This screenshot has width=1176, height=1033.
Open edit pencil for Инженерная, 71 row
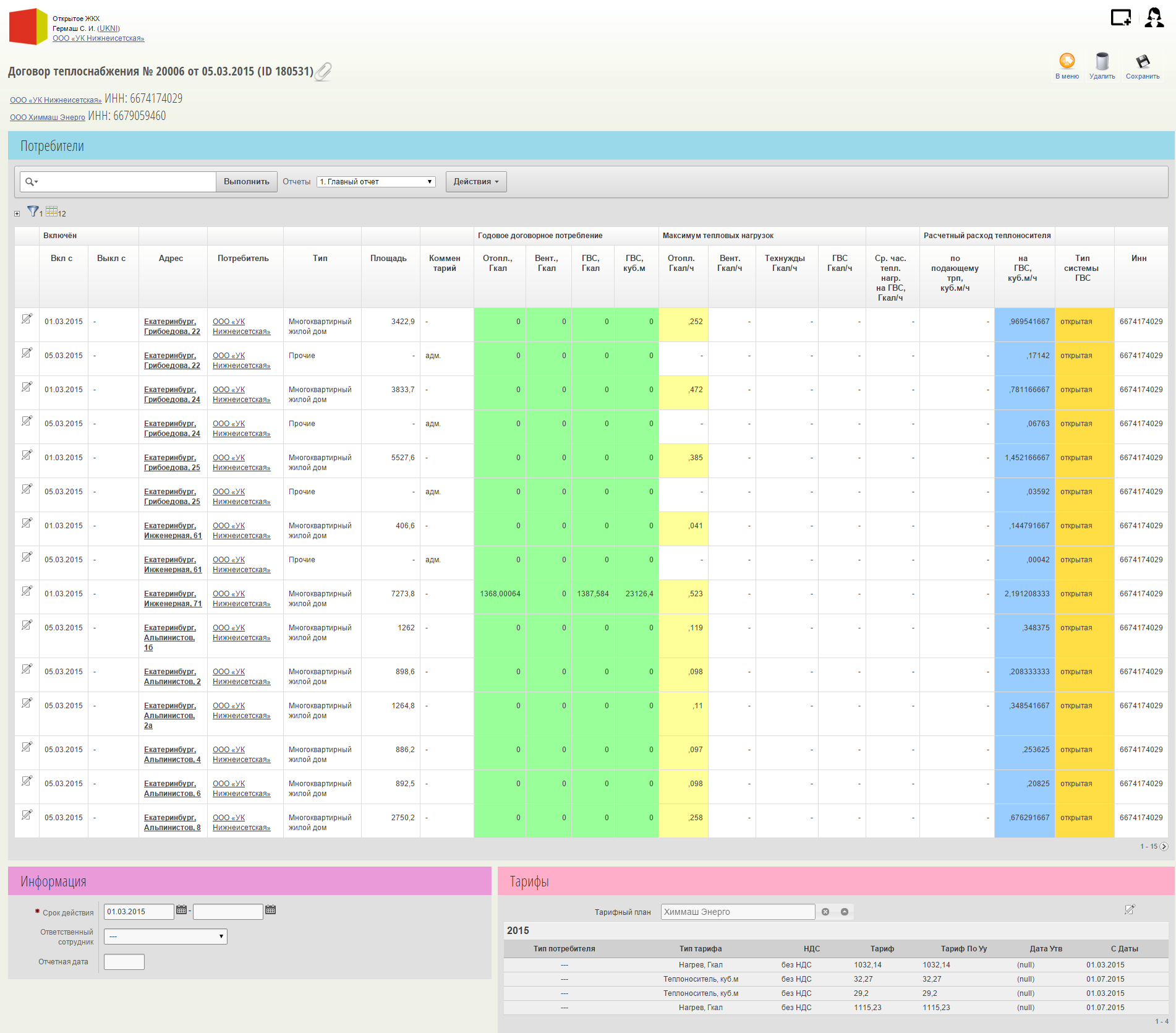pos(27,591)
